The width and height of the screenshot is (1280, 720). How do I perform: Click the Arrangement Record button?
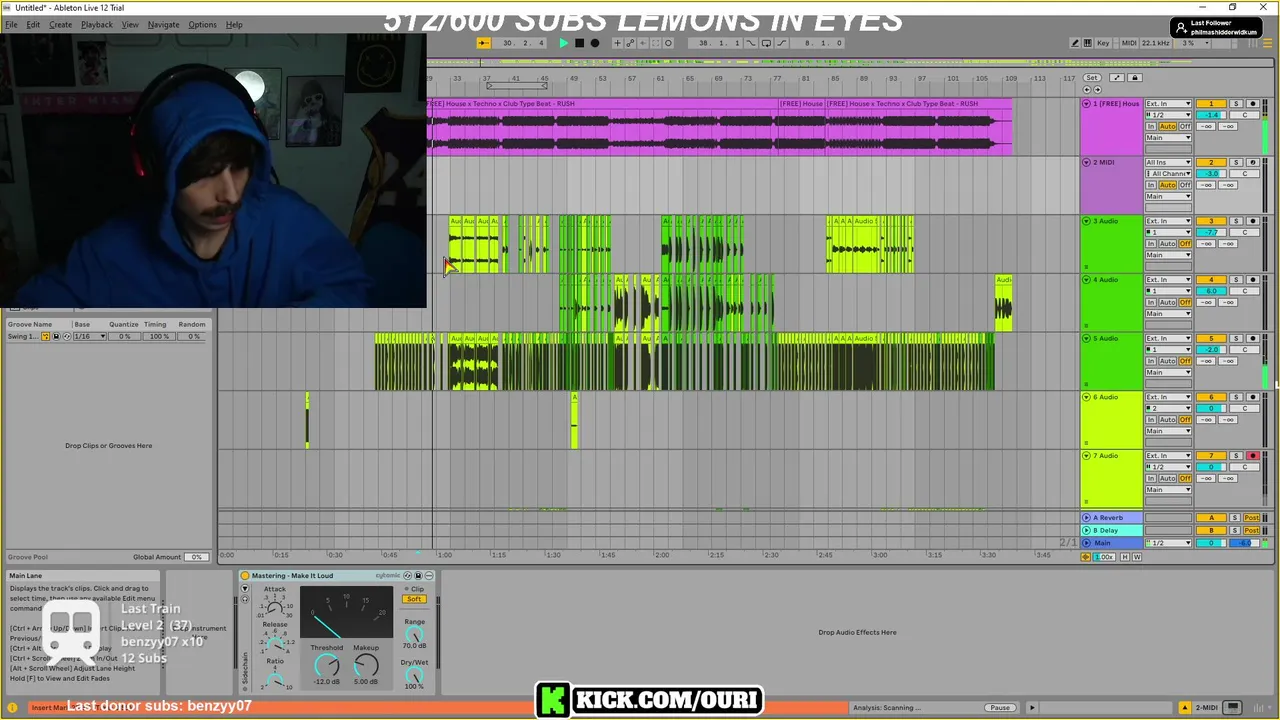click(595, 43)
